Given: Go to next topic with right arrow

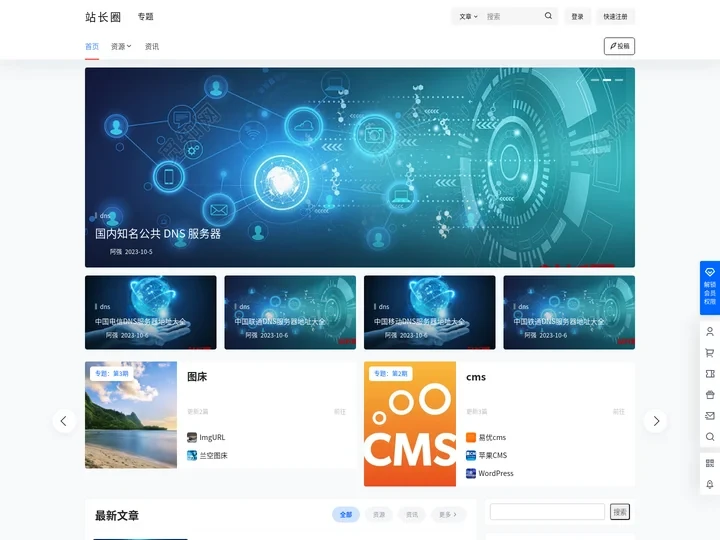Looking at the screenshot, I should click(x=656, y=421).
